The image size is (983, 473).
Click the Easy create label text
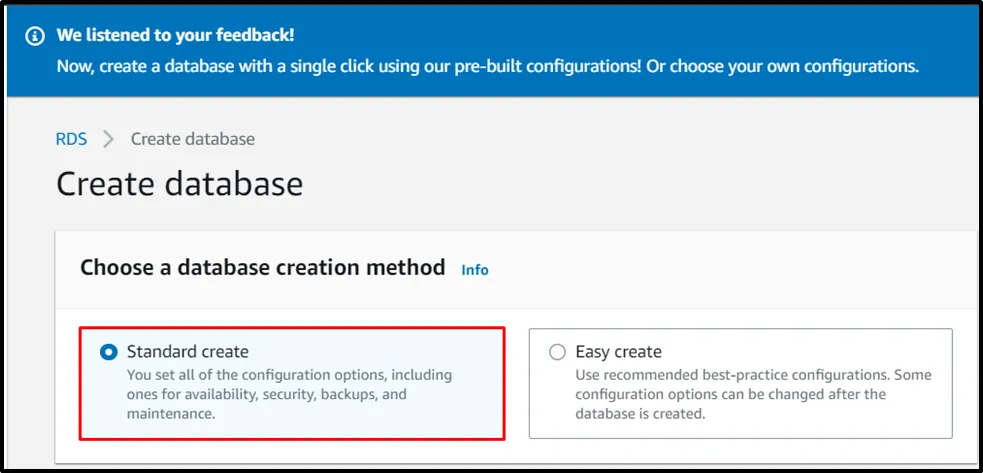618,352
